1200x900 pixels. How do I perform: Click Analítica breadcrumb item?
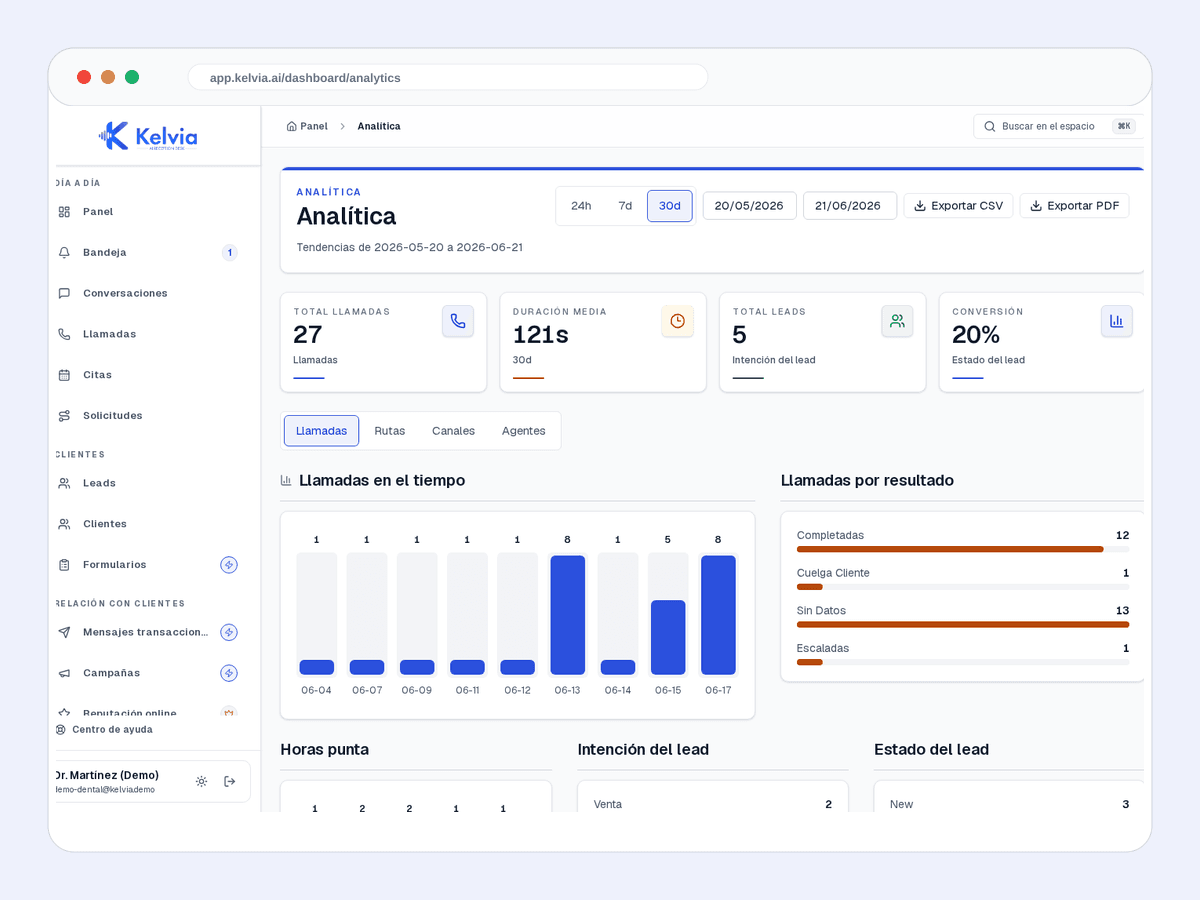pyautogui.click(x=379, y=126)
